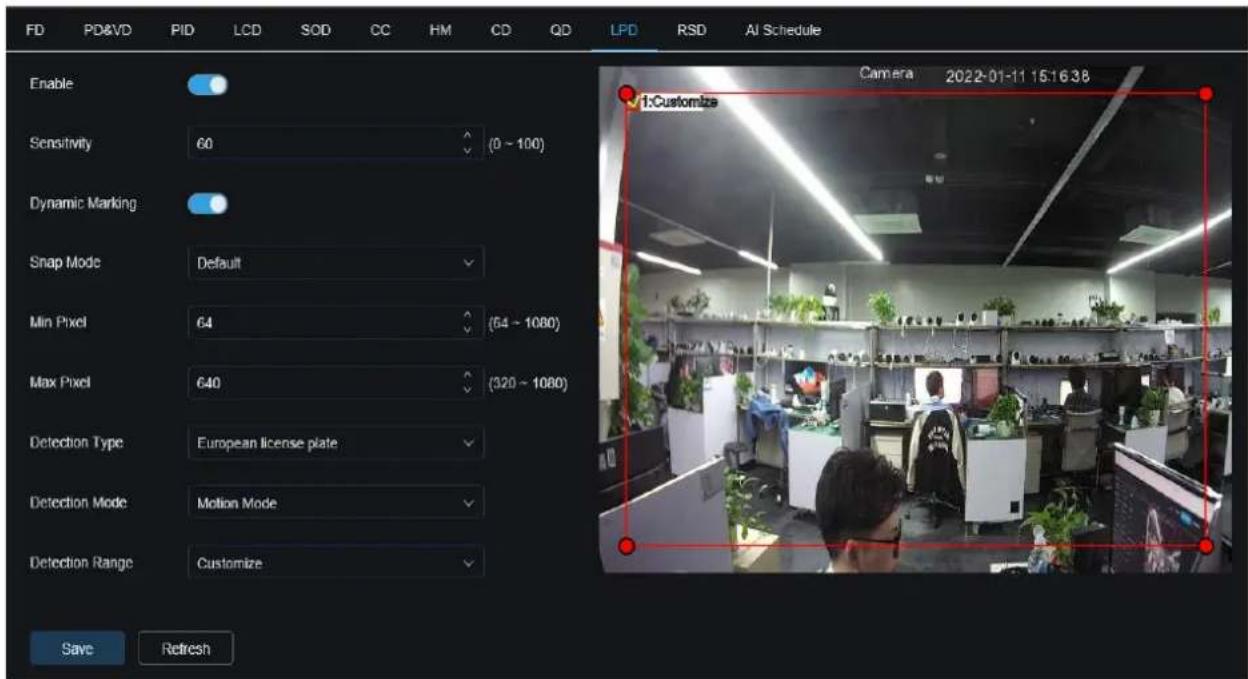The height and width of the screenshot is (679, 1248).
Task: Click the Sensitivity value field
Action: pos(336,144)
